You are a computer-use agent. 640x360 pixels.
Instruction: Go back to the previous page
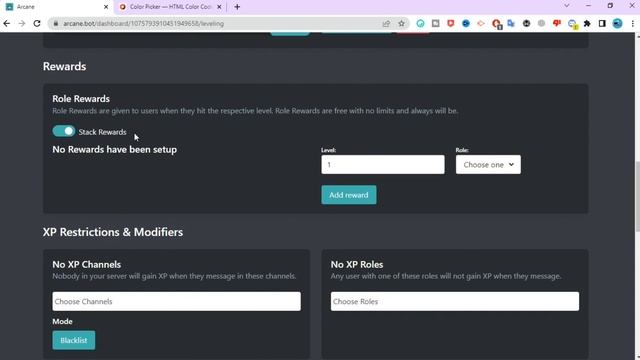point(7,24)
